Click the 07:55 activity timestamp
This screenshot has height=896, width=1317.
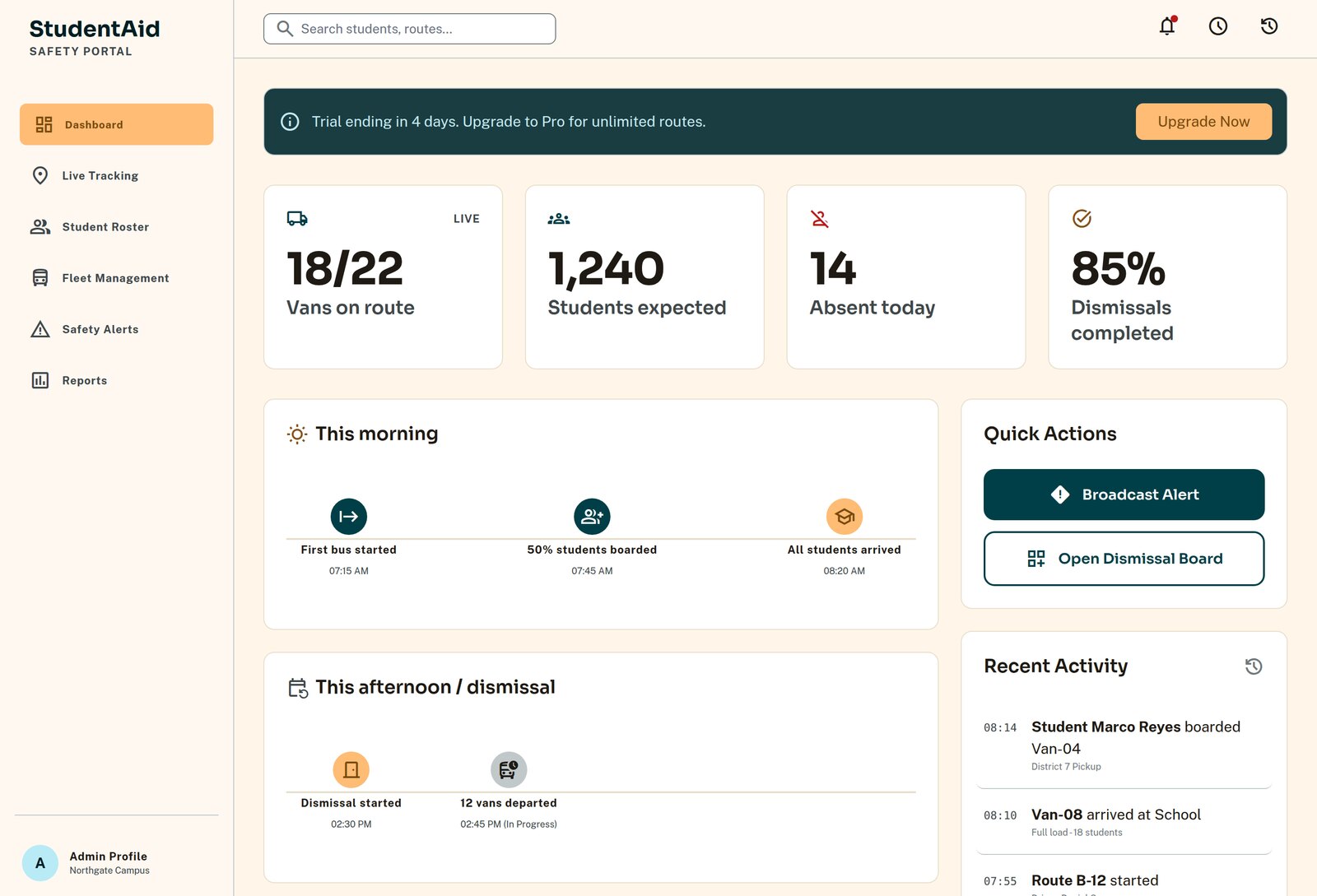coord(1000,882)
